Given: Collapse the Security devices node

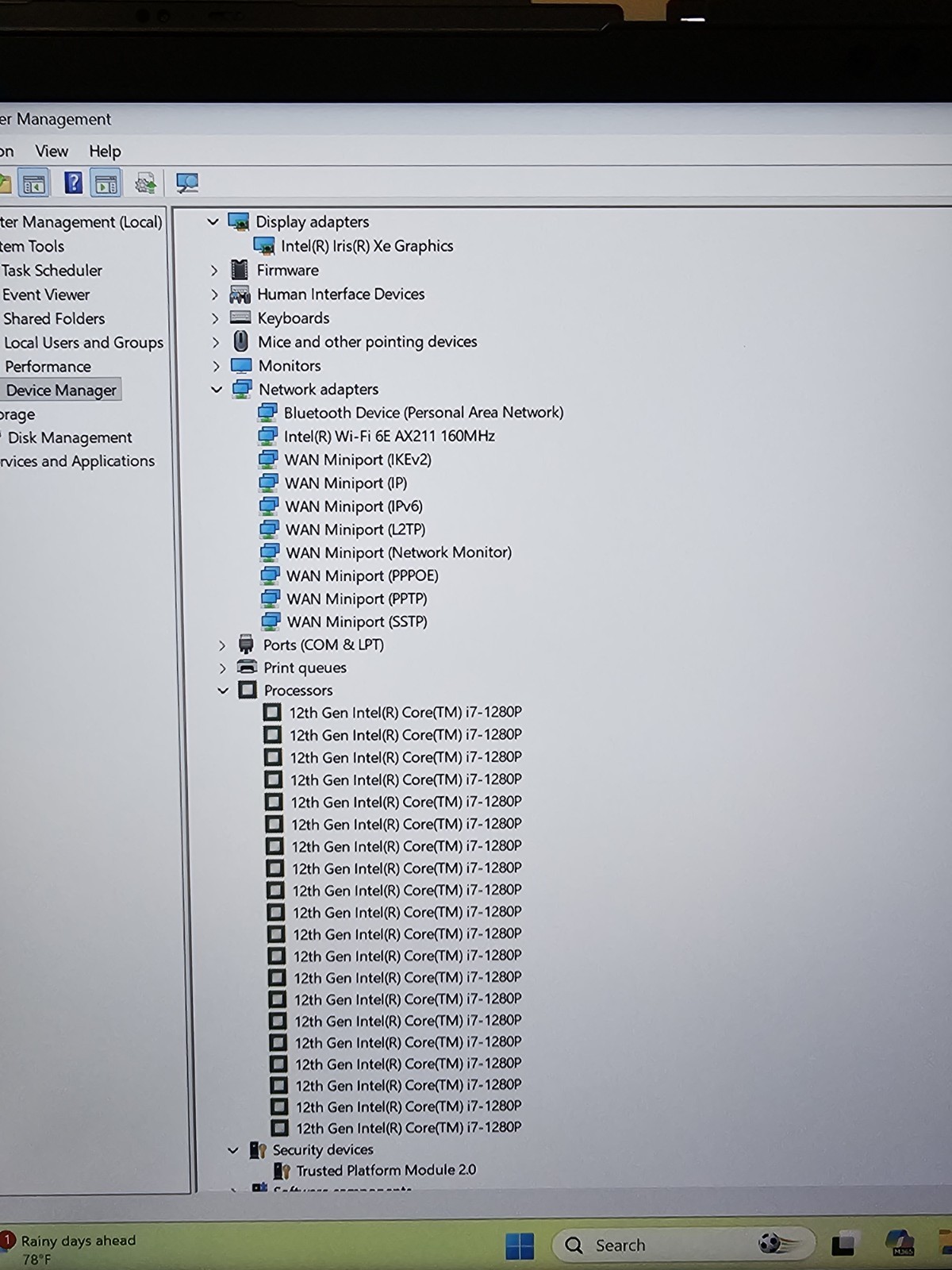Looking at the screenshot, I should coord(232,1149).
